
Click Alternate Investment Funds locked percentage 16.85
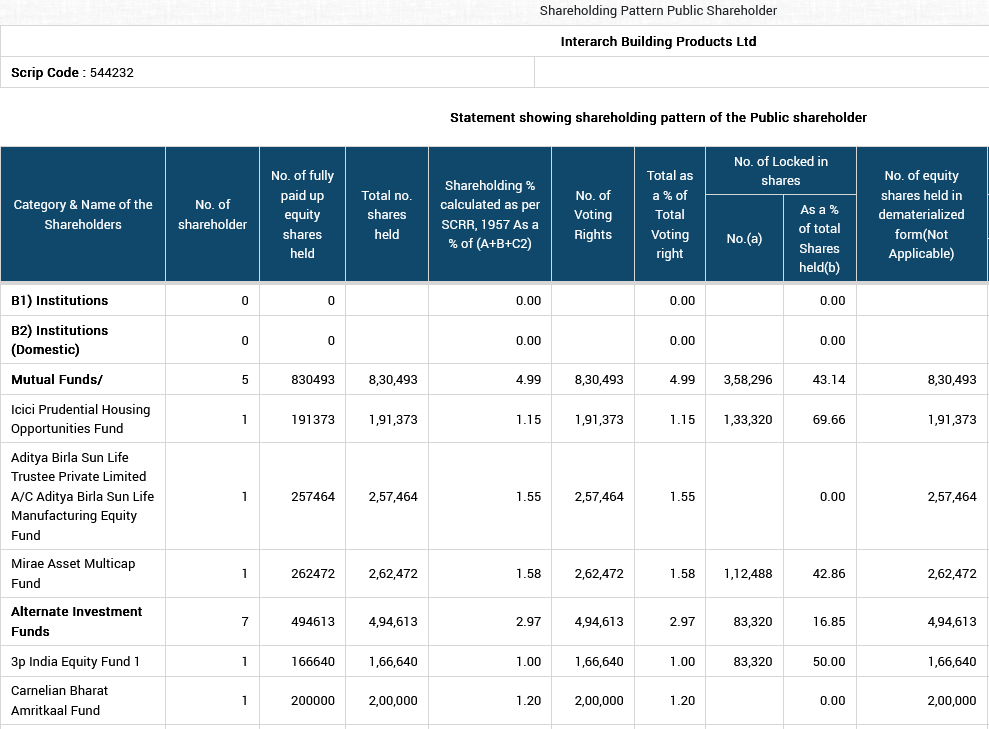829,622
